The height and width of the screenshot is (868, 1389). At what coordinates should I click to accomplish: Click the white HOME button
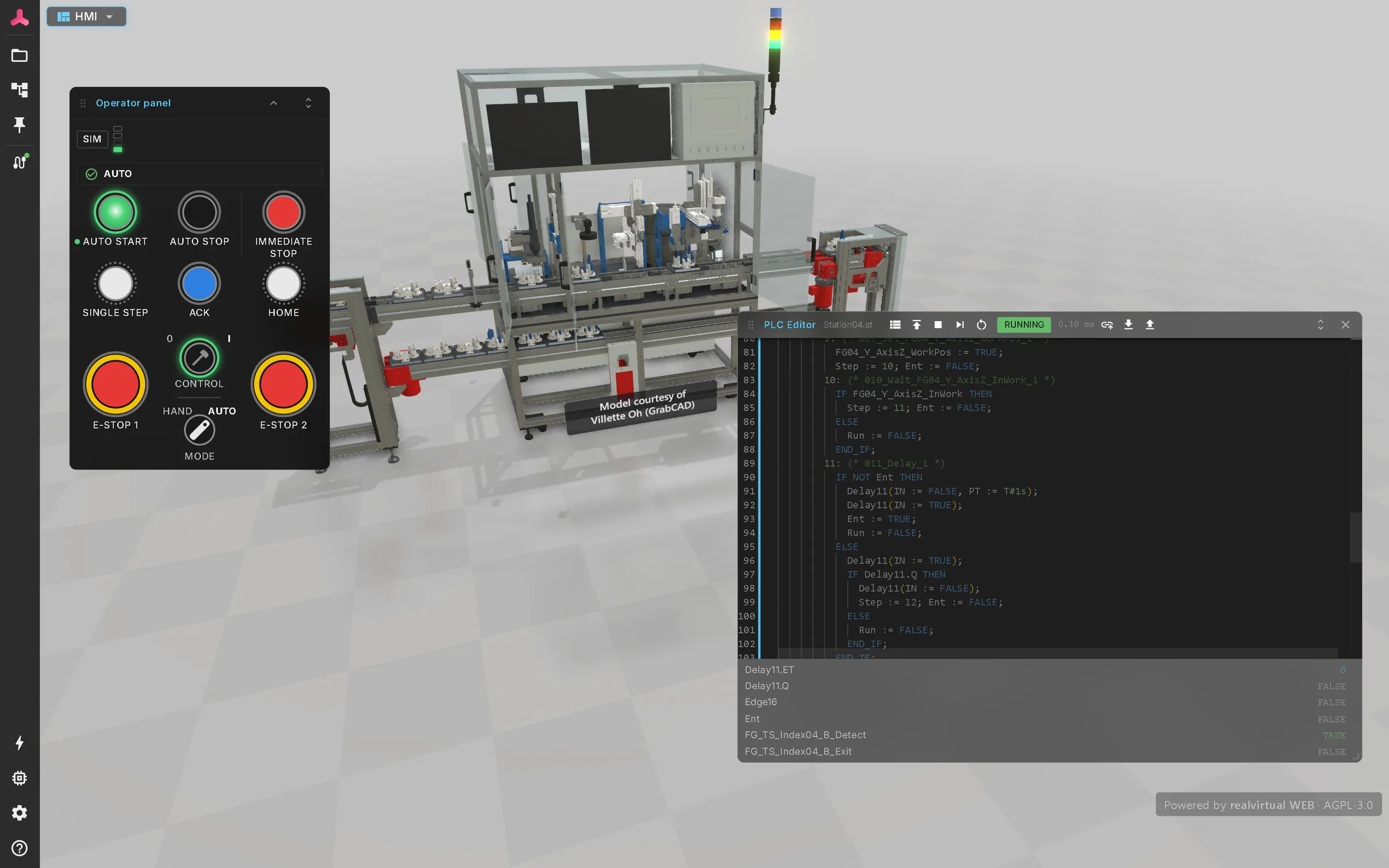pyautogui.click(x=284, y=284)
